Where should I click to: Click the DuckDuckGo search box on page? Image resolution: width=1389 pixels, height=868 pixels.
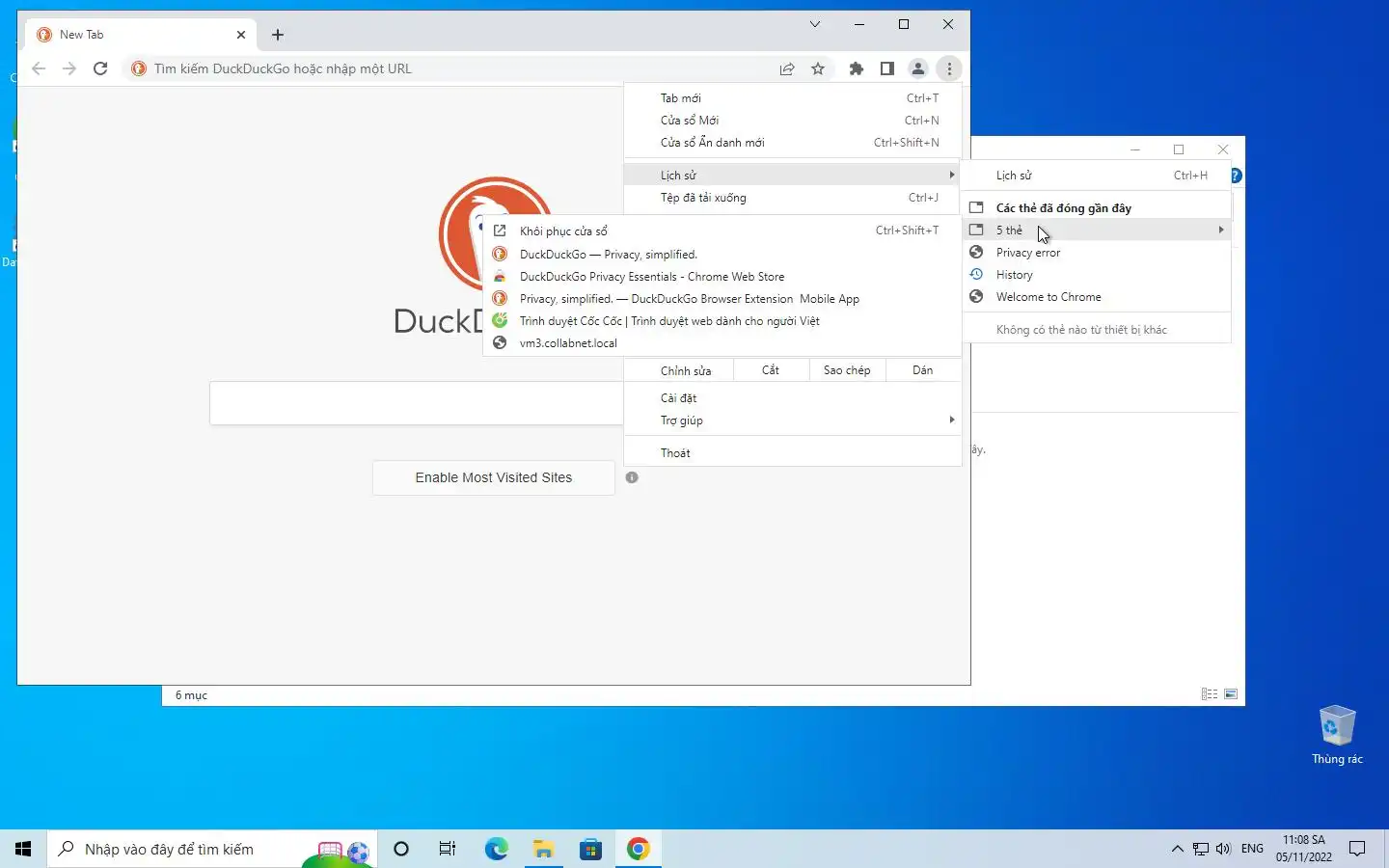tap(417, 403)
